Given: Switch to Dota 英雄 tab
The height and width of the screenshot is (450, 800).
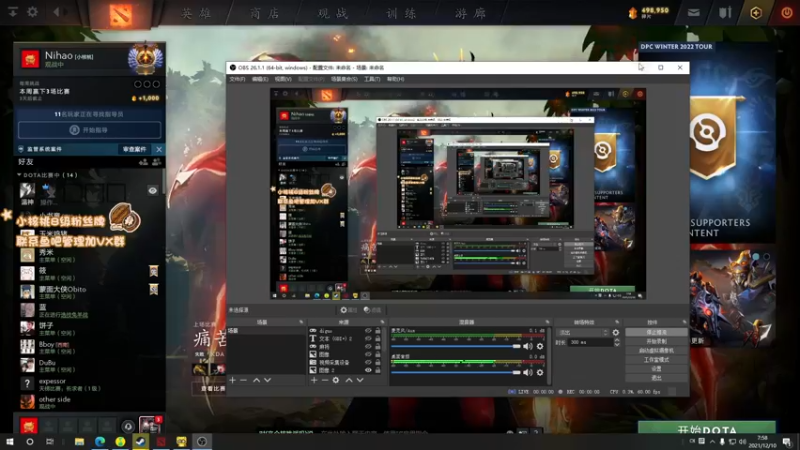Looking at the screenshot, I should (197, 13).
